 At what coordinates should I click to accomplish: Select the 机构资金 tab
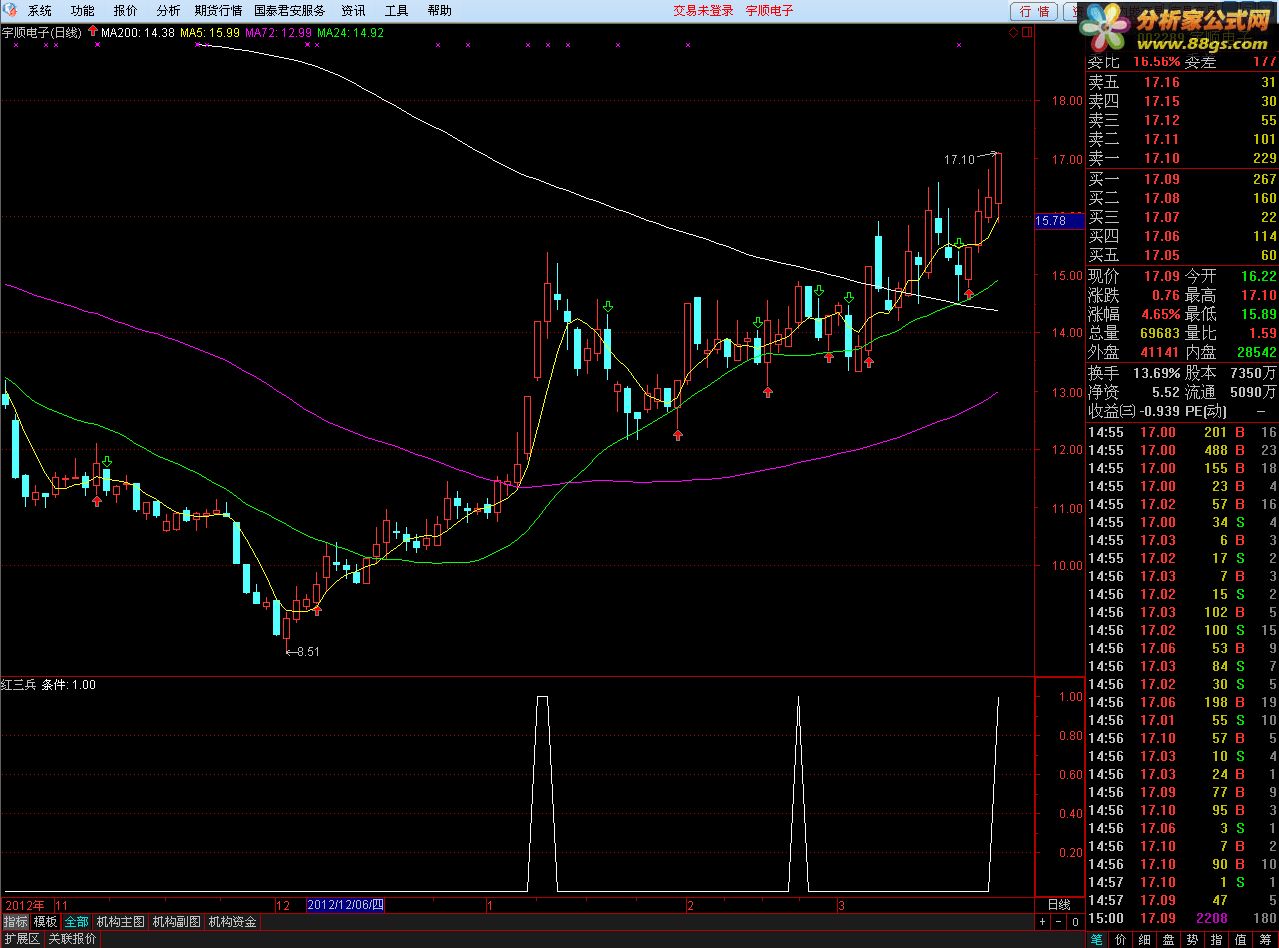pos(232,922)
